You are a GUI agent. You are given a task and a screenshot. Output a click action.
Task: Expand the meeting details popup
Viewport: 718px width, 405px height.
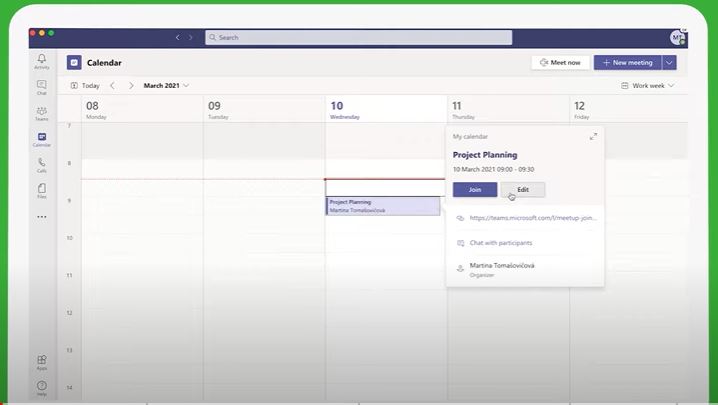593,136
